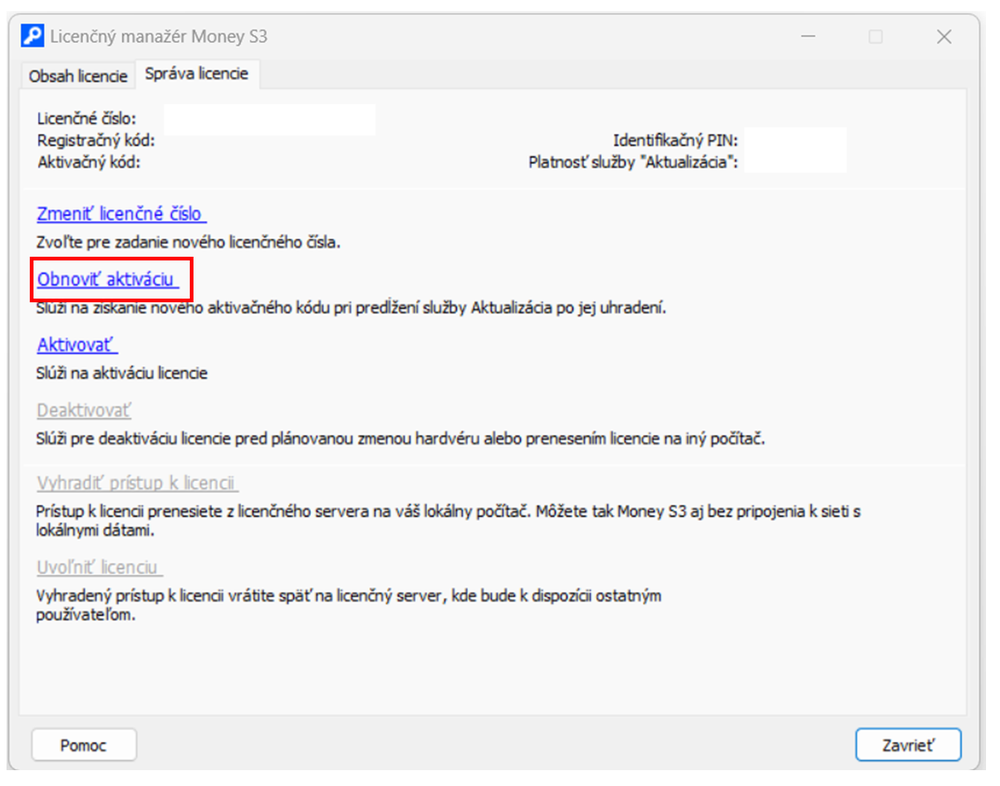This screenshot has width=1000, height=786.
Task: Click the Aktivačný kód label
Action: click(89, 161)
